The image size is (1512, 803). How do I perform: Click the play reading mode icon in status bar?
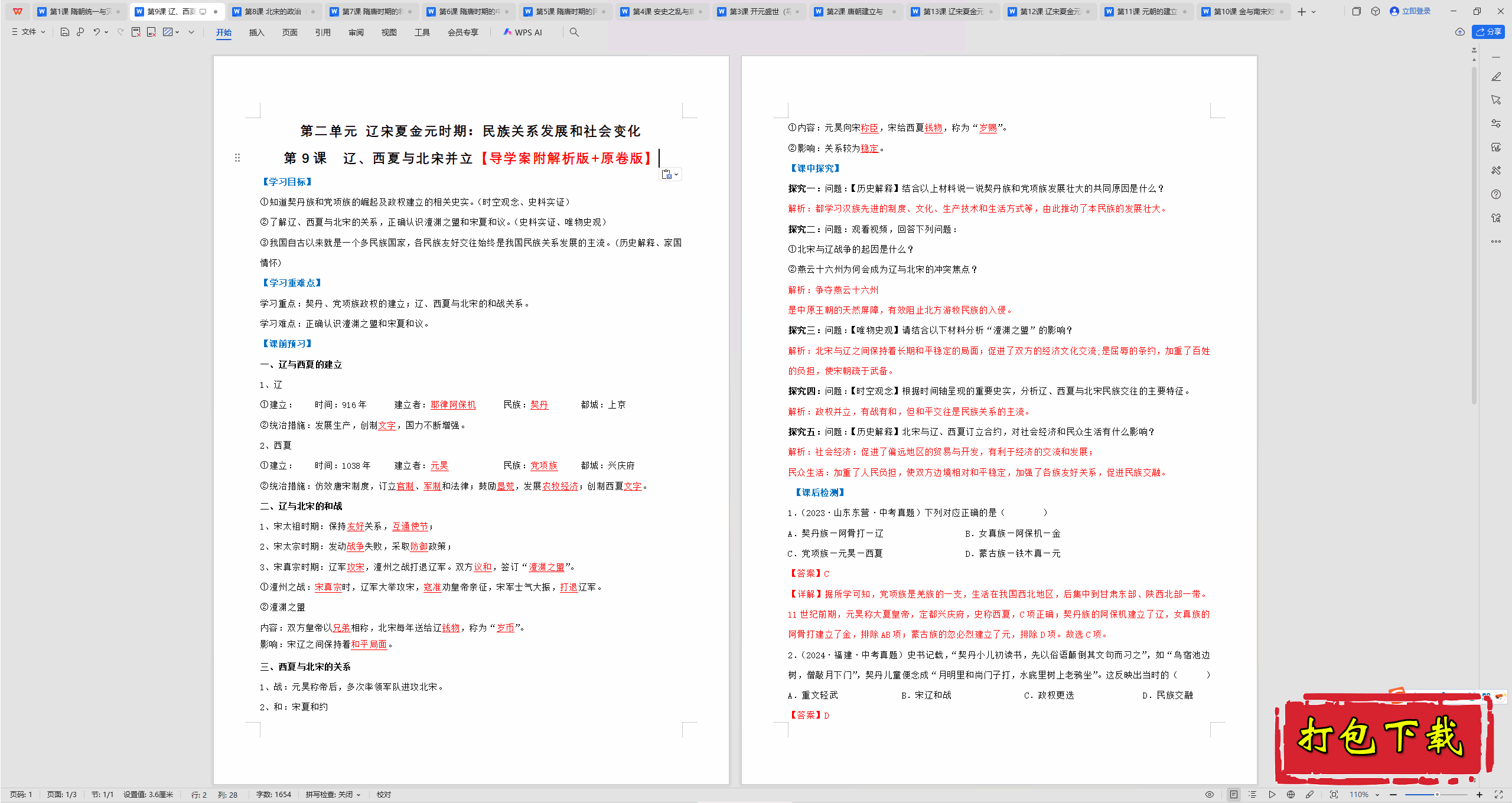pos(1272,795)
